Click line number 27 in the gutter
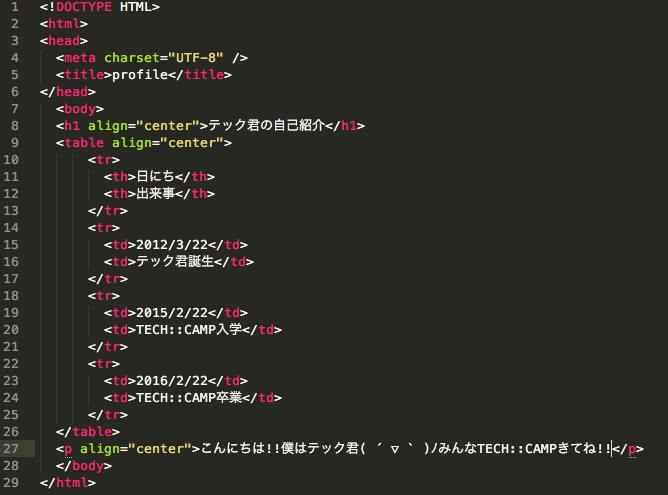 coord(12,449)
